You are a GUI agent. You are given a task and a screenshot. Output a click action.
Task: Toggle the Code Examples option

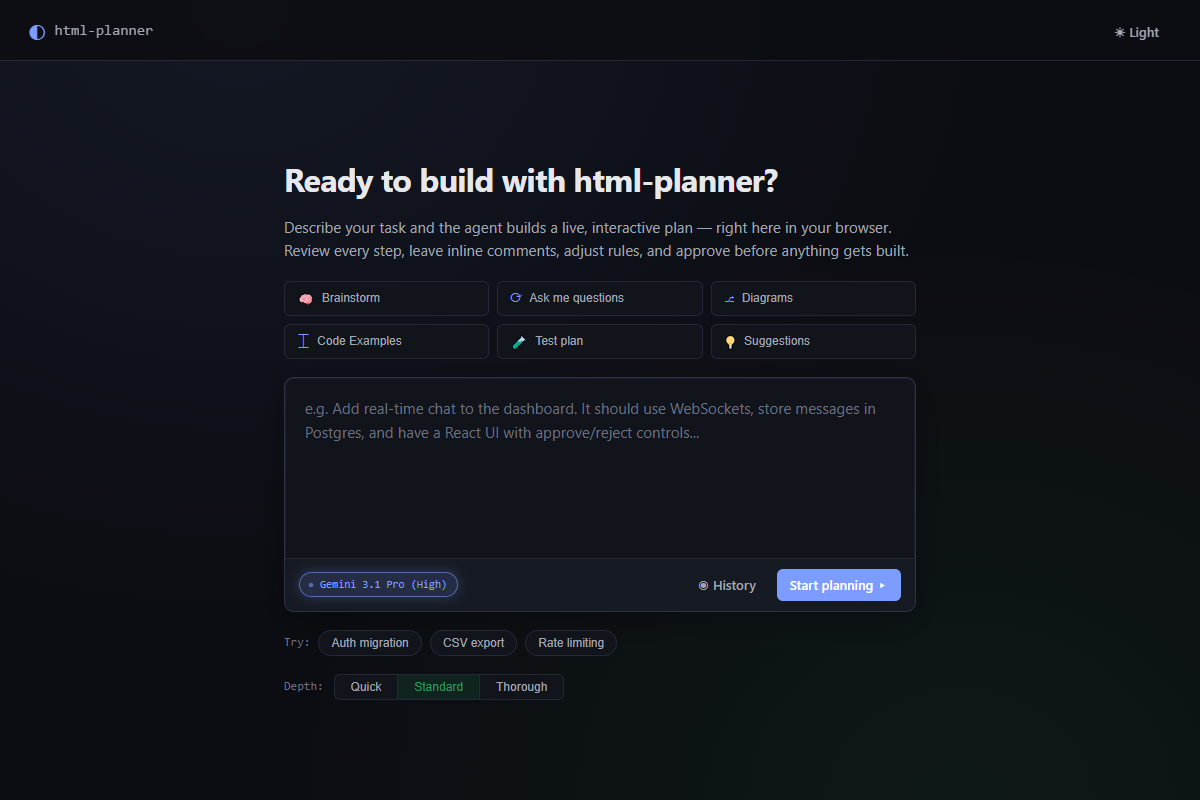click(x=386, y=341)
